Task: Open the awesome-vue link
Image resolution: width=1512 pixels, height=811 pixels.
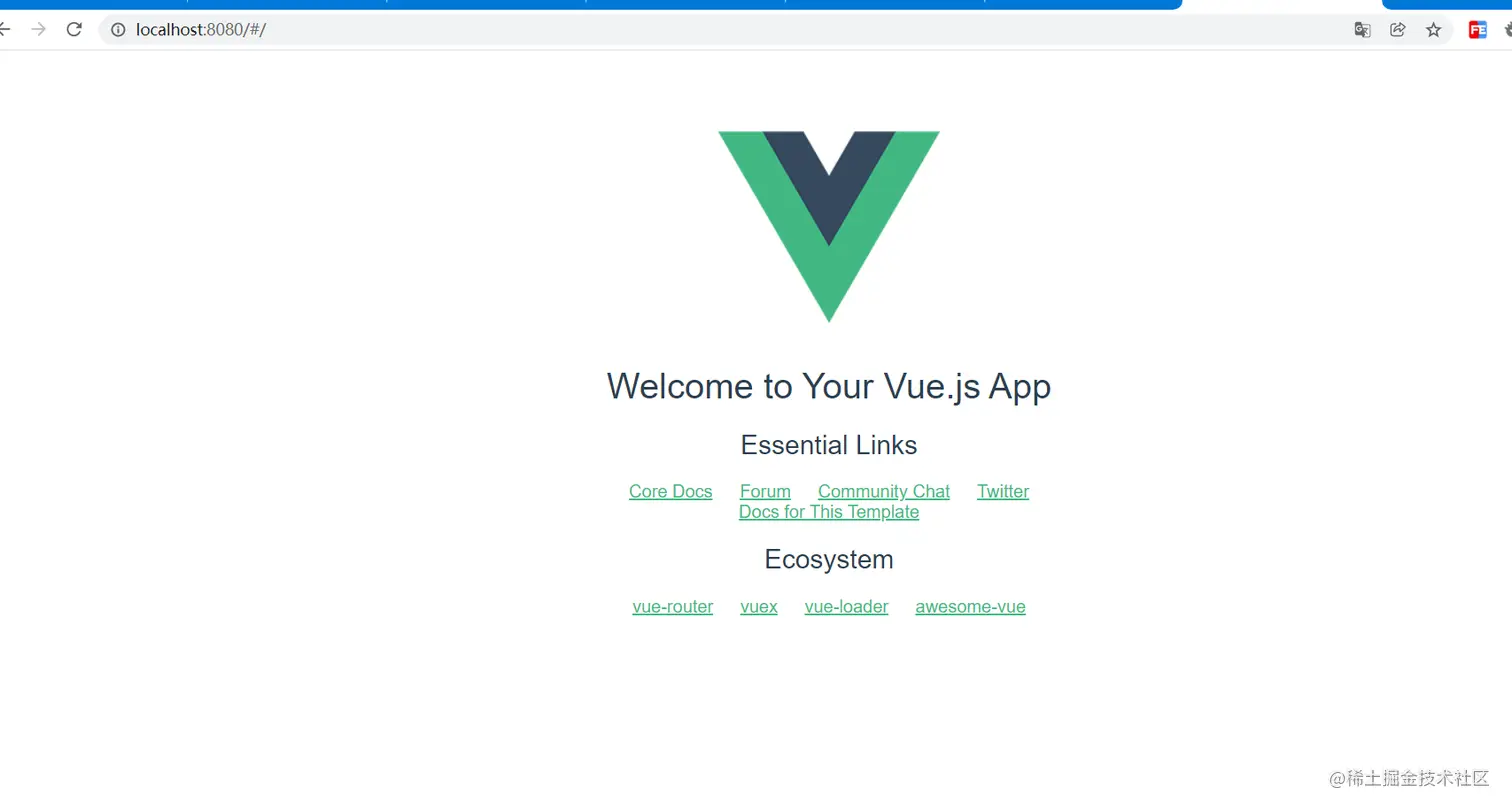Action: (970, 606)
